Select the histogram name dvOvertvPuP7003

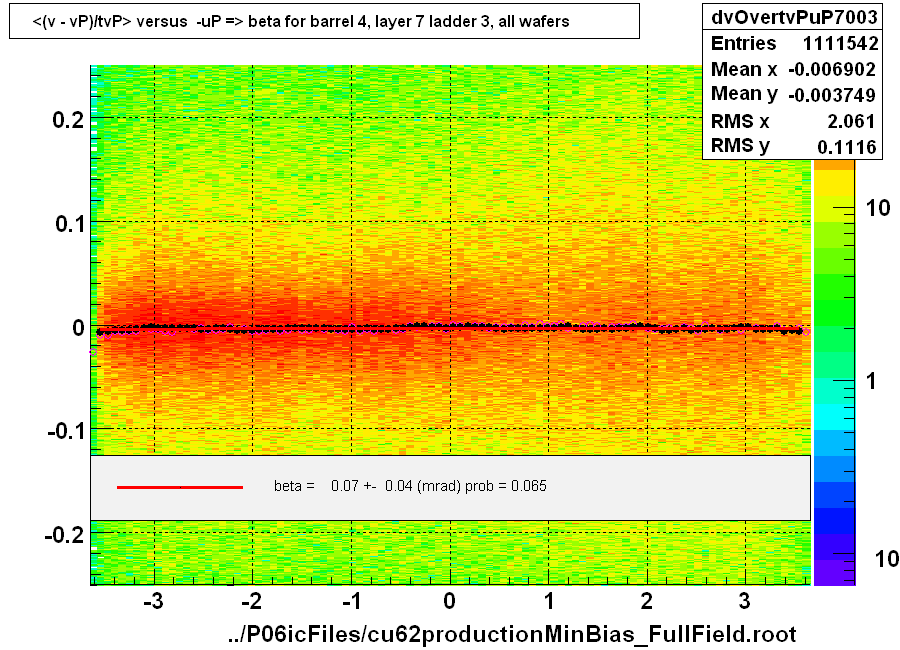tap(794, 17)
